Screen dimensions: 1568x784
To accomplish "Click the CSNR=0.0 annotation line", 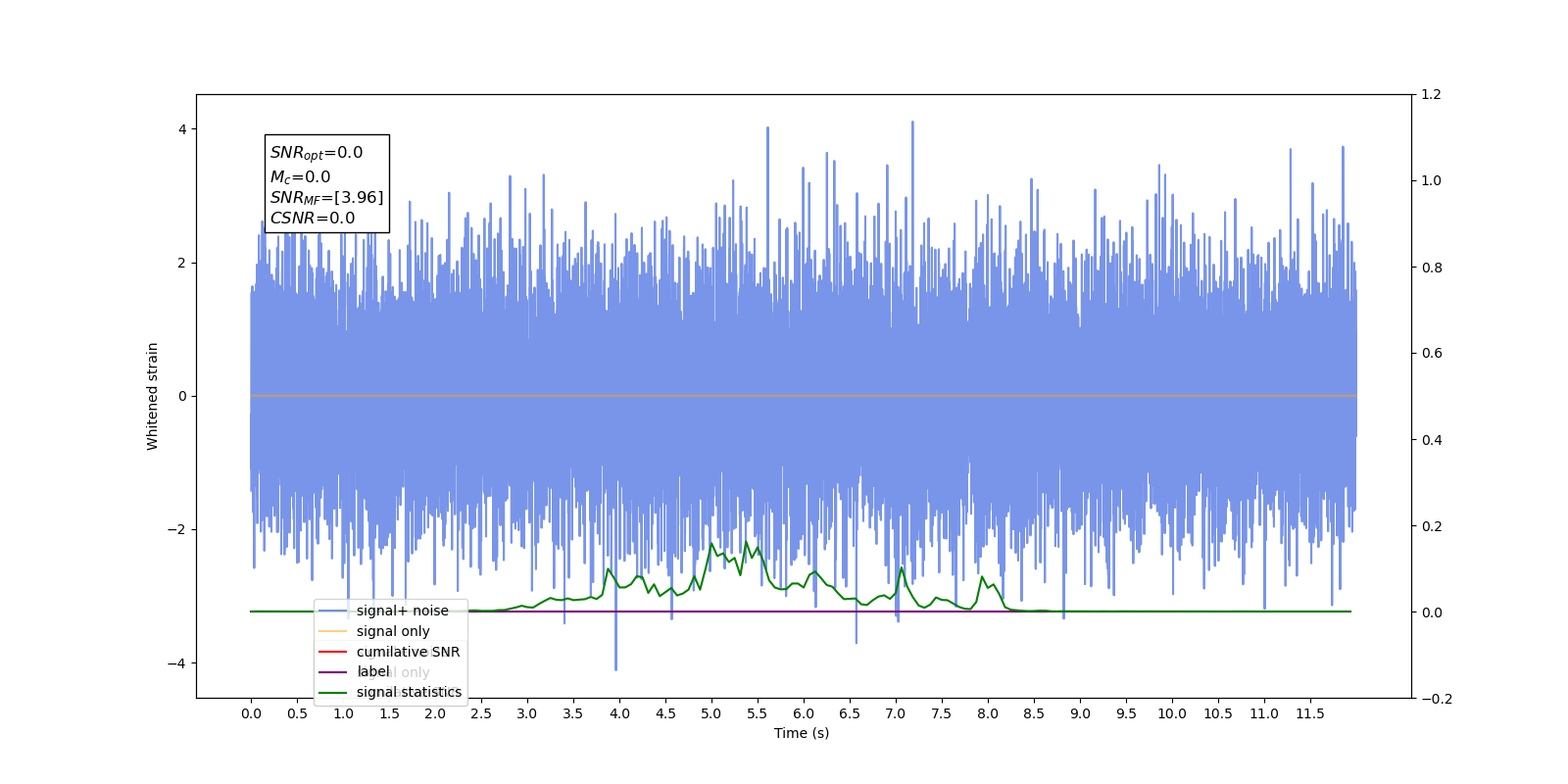I will (x=313, y=219).
